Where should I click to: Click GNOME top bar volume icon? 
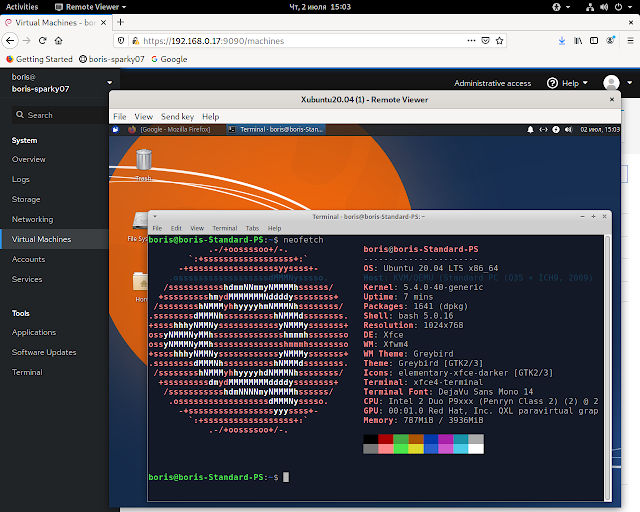click(604, 7)
